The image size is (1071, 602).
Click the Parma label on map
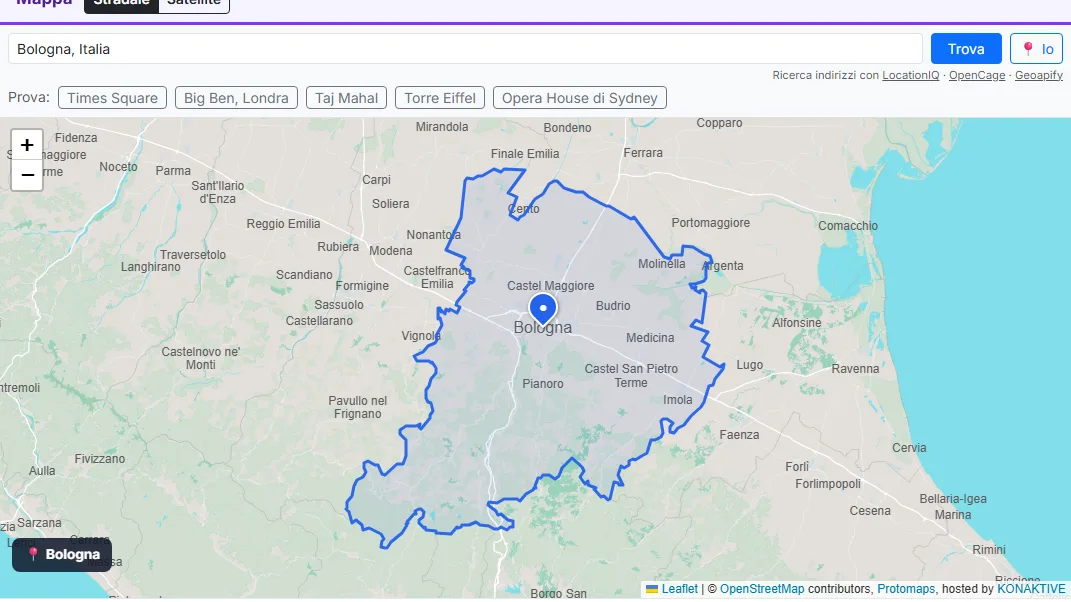173,171
